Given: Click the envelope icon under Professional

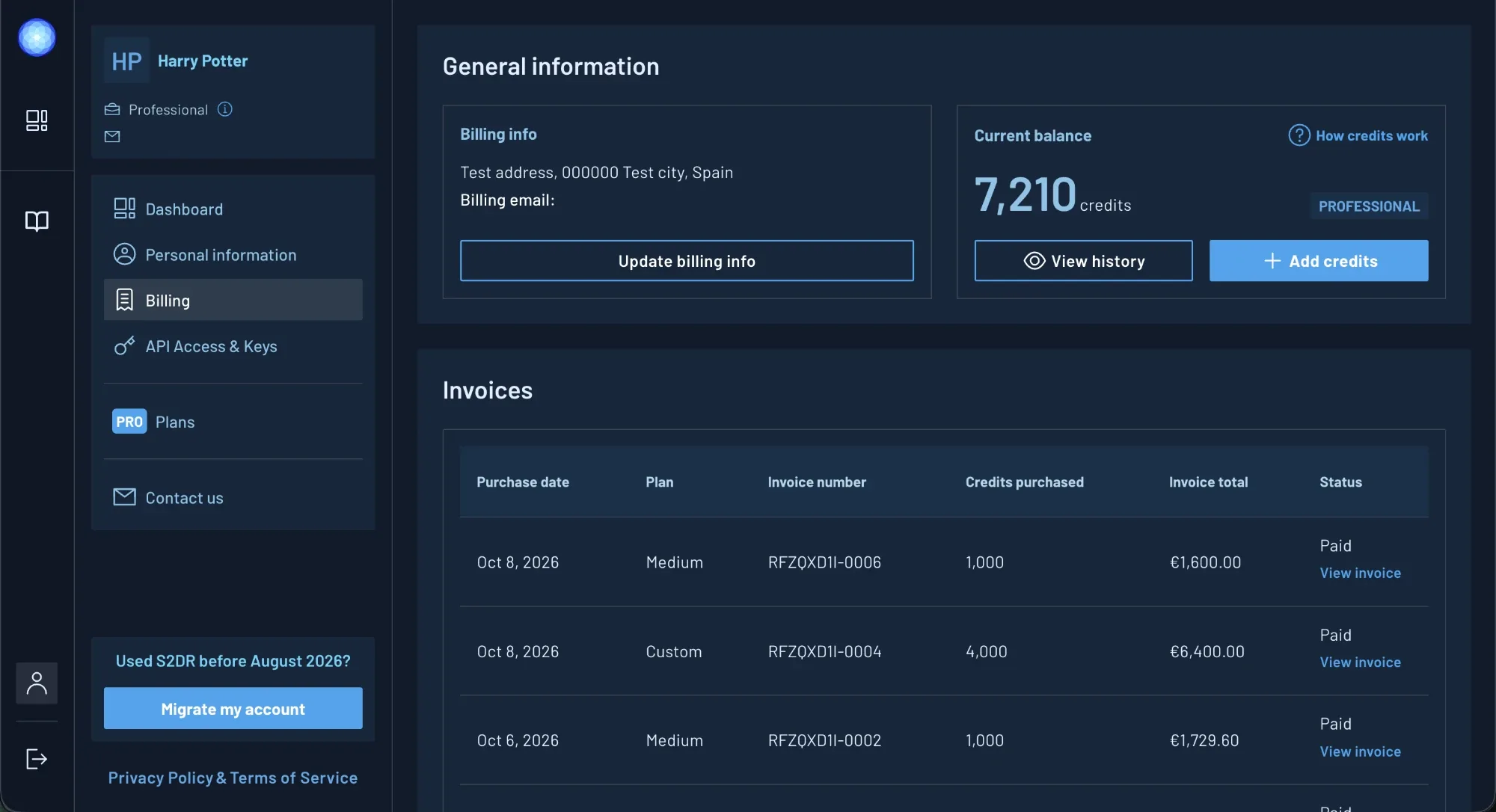Looking at the screenshot, I should point(112,136).
